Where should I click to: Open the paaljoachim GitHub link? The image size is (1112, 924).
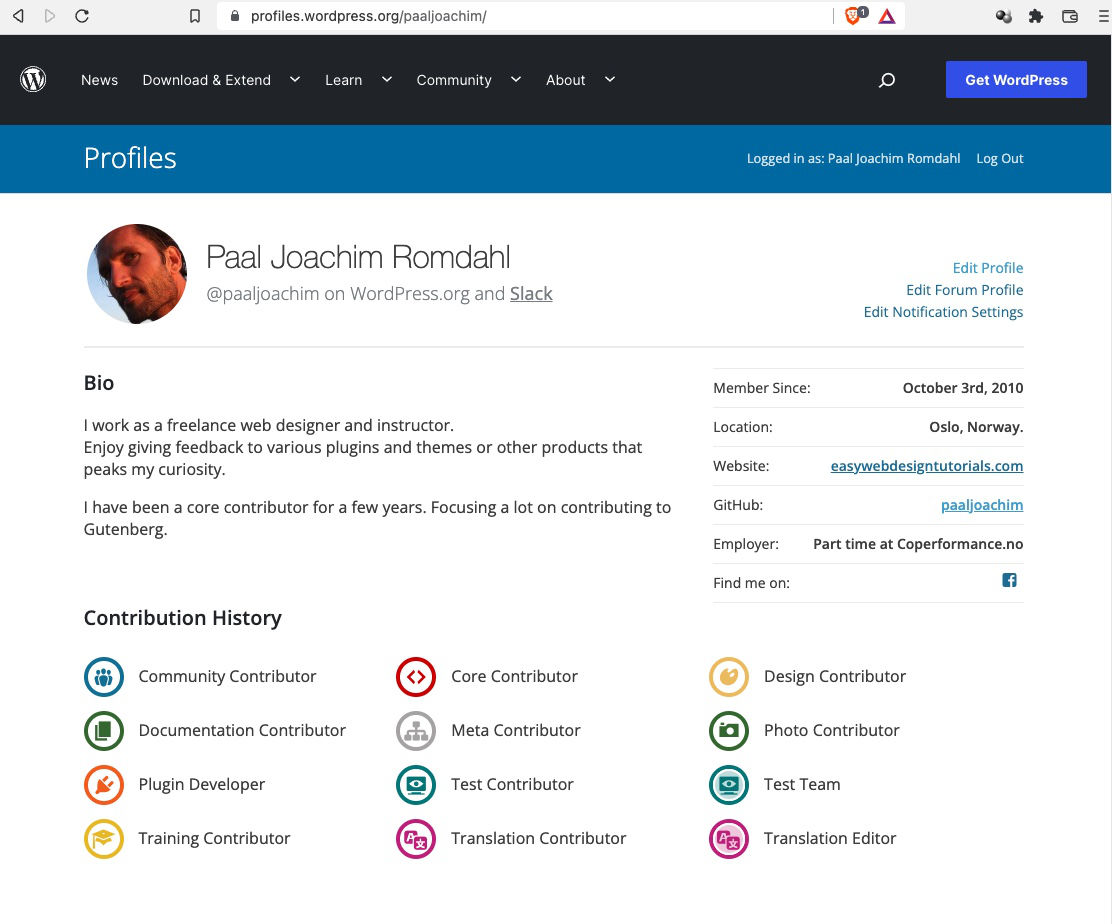(x=982, y=505)
